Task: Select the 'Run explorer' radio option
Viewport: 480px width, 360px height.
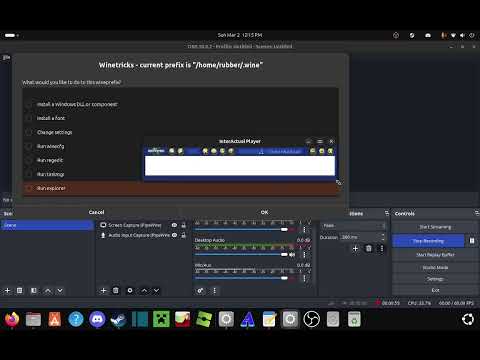Action: [x=29, y=188]
